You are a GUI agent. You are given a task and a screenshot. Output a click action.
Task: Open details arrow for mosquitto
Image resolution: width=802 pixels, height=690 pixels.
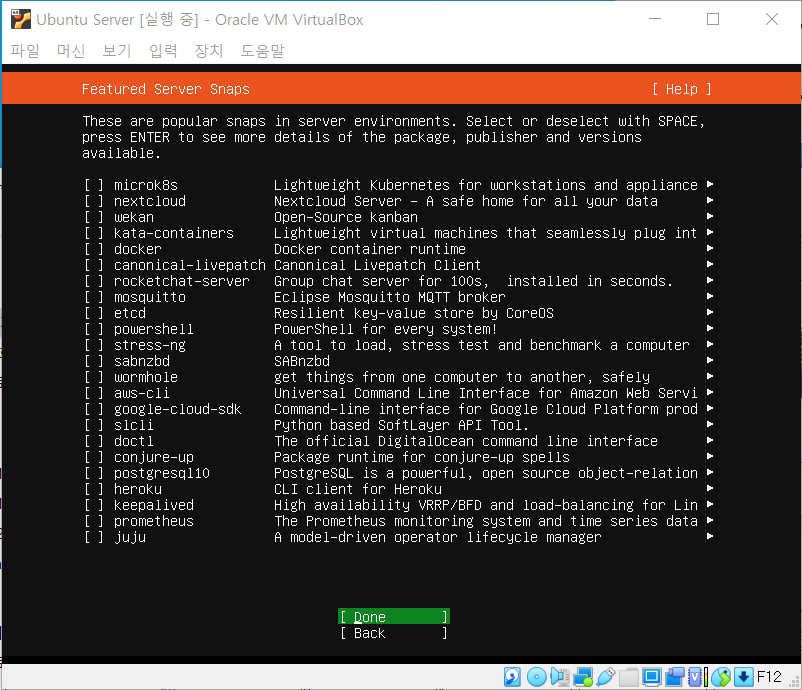point(710,296)
